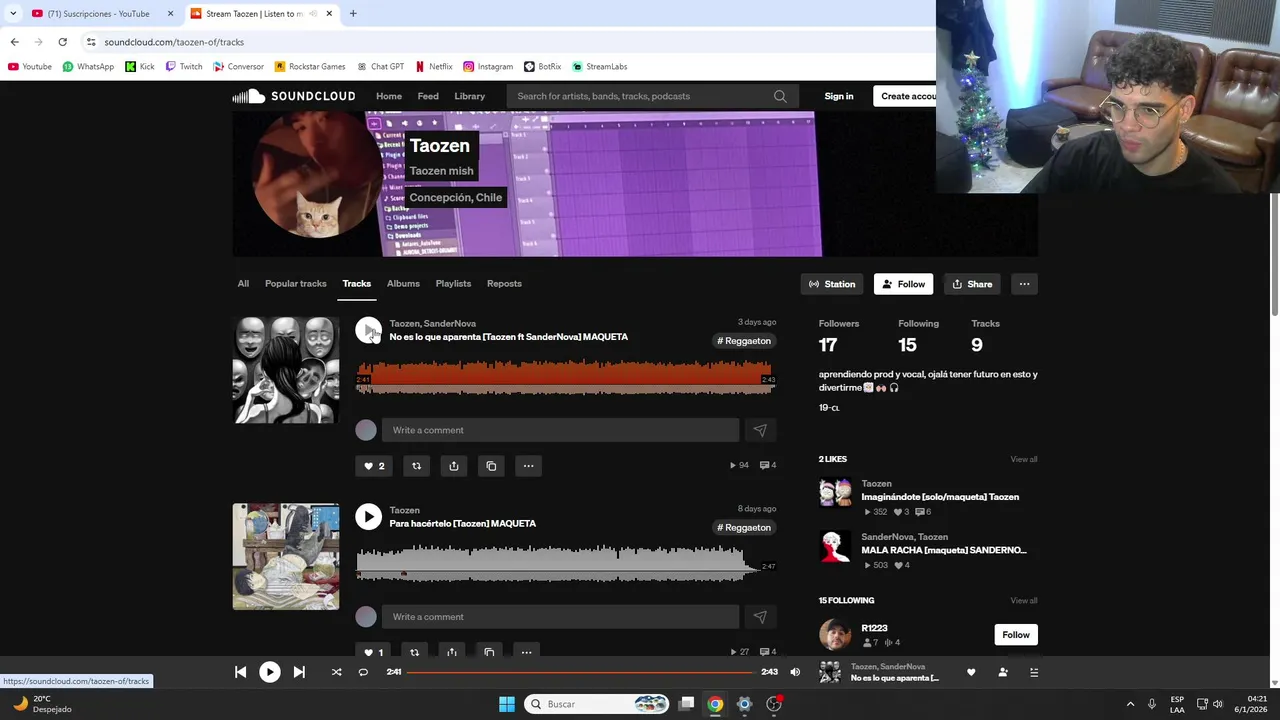Screen dimensions: 1280x720
Task: Click the SoundCloud logo
Action: [294, 96]
